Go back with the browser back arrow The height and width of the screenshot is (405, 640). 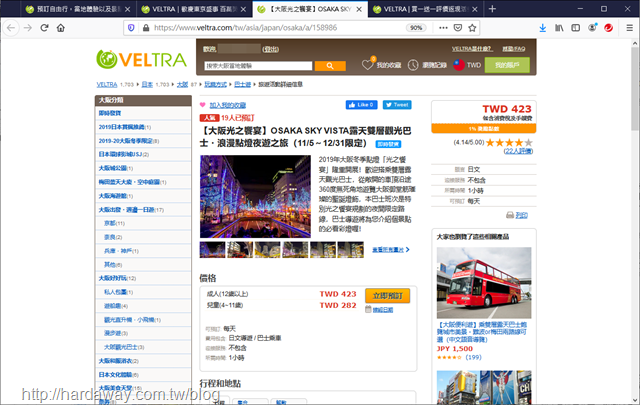click(11, 28)
